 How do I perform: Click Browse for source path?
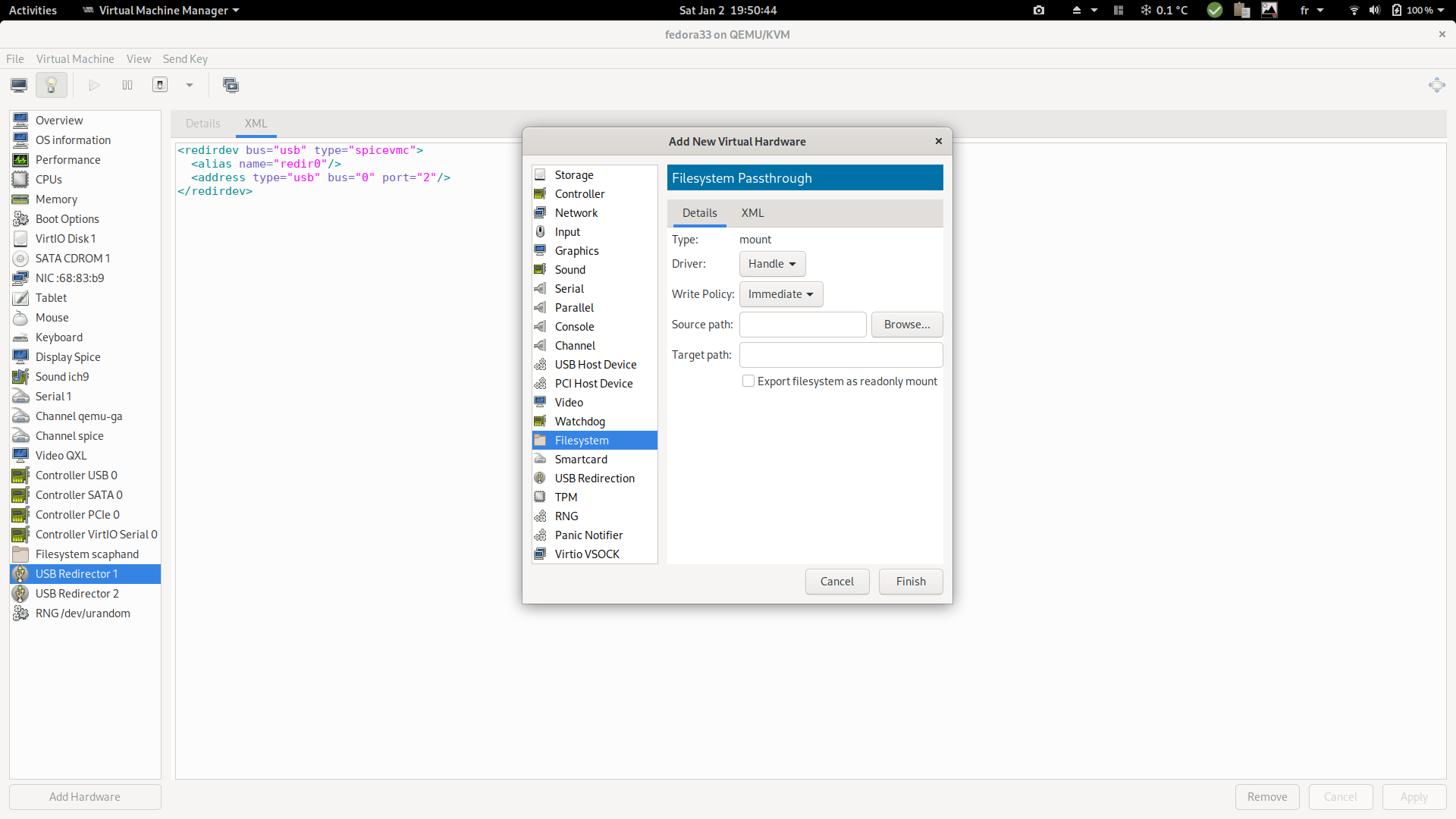[x=907, y=324]
